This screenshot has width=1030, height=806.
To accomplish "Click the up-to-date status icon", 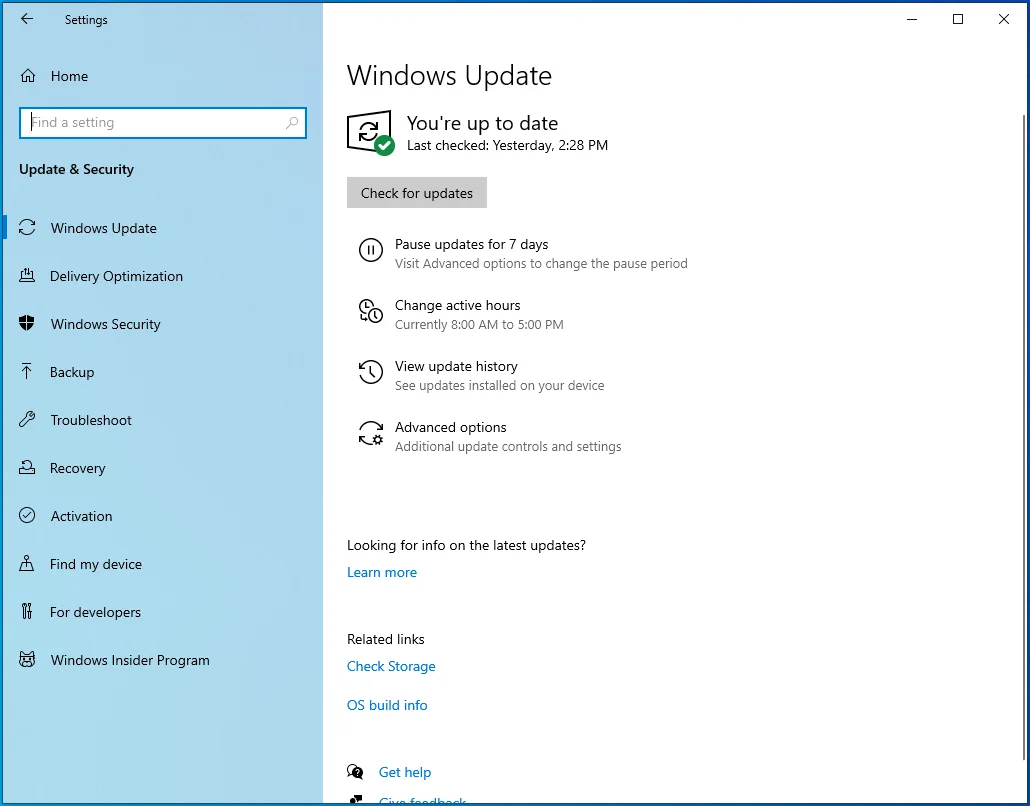I will click(370, 133).
